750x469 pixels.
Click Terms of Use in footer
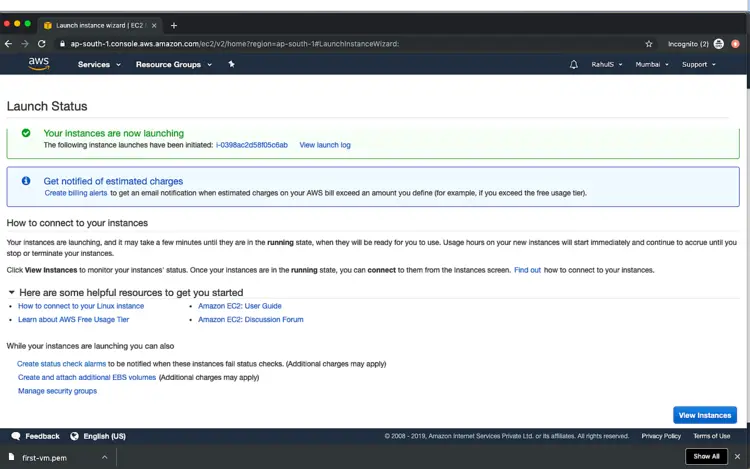711,436
